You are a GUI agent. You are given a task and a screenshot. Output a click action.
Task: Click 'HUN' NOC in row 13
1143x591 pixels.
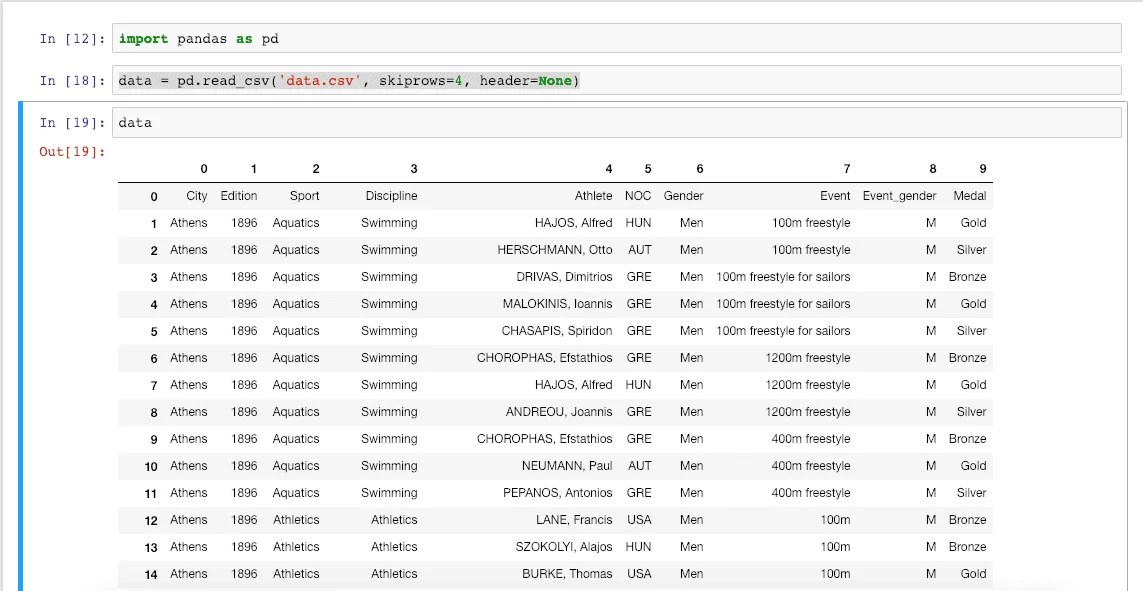click(639, 547)
